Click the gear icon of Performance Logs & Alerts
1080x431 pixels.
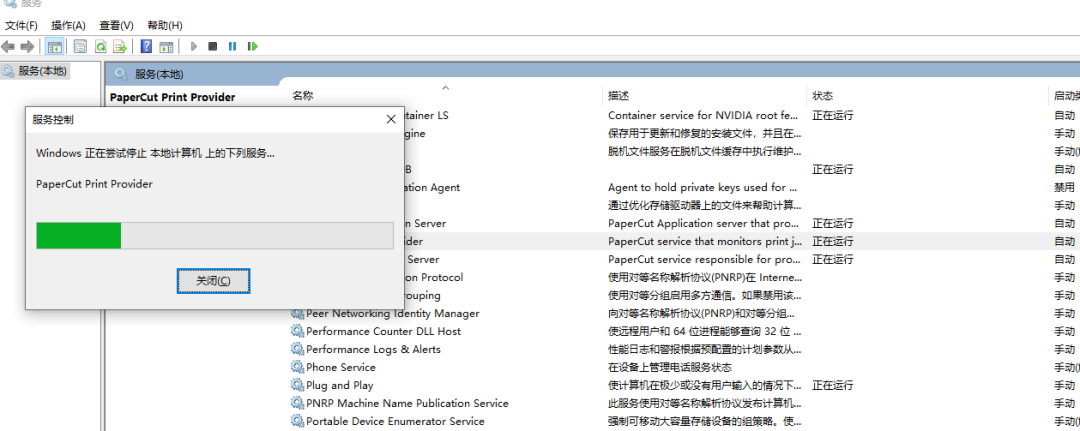(297, 349)
